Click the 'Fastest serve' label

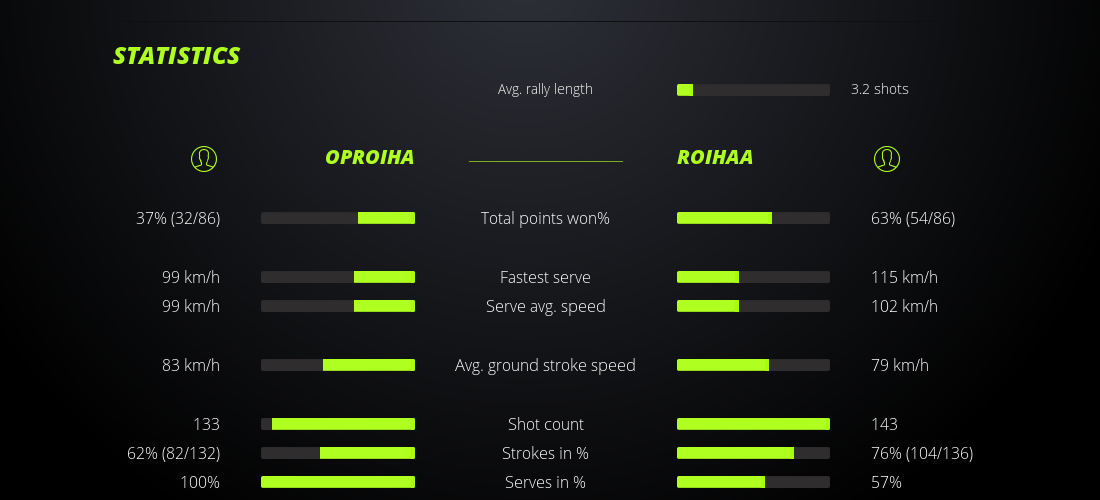coord(545,277)
